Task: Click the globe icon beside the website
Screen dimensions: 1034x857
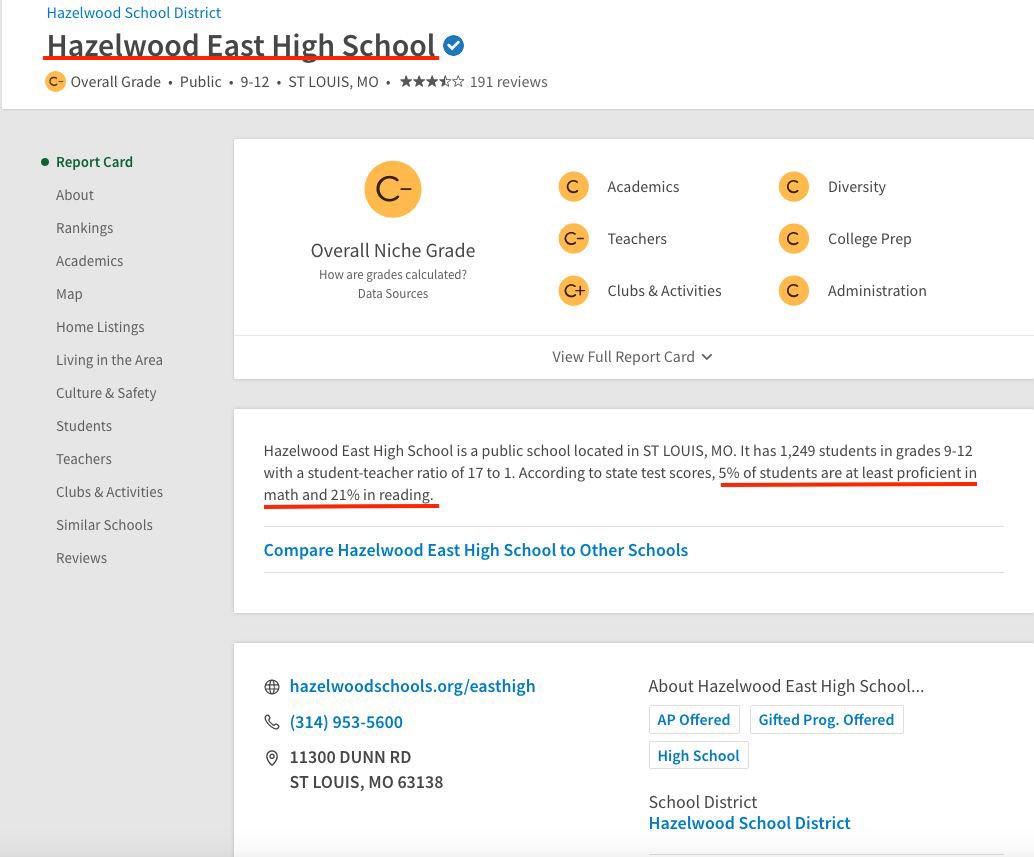Action: (x=272, y=687)
